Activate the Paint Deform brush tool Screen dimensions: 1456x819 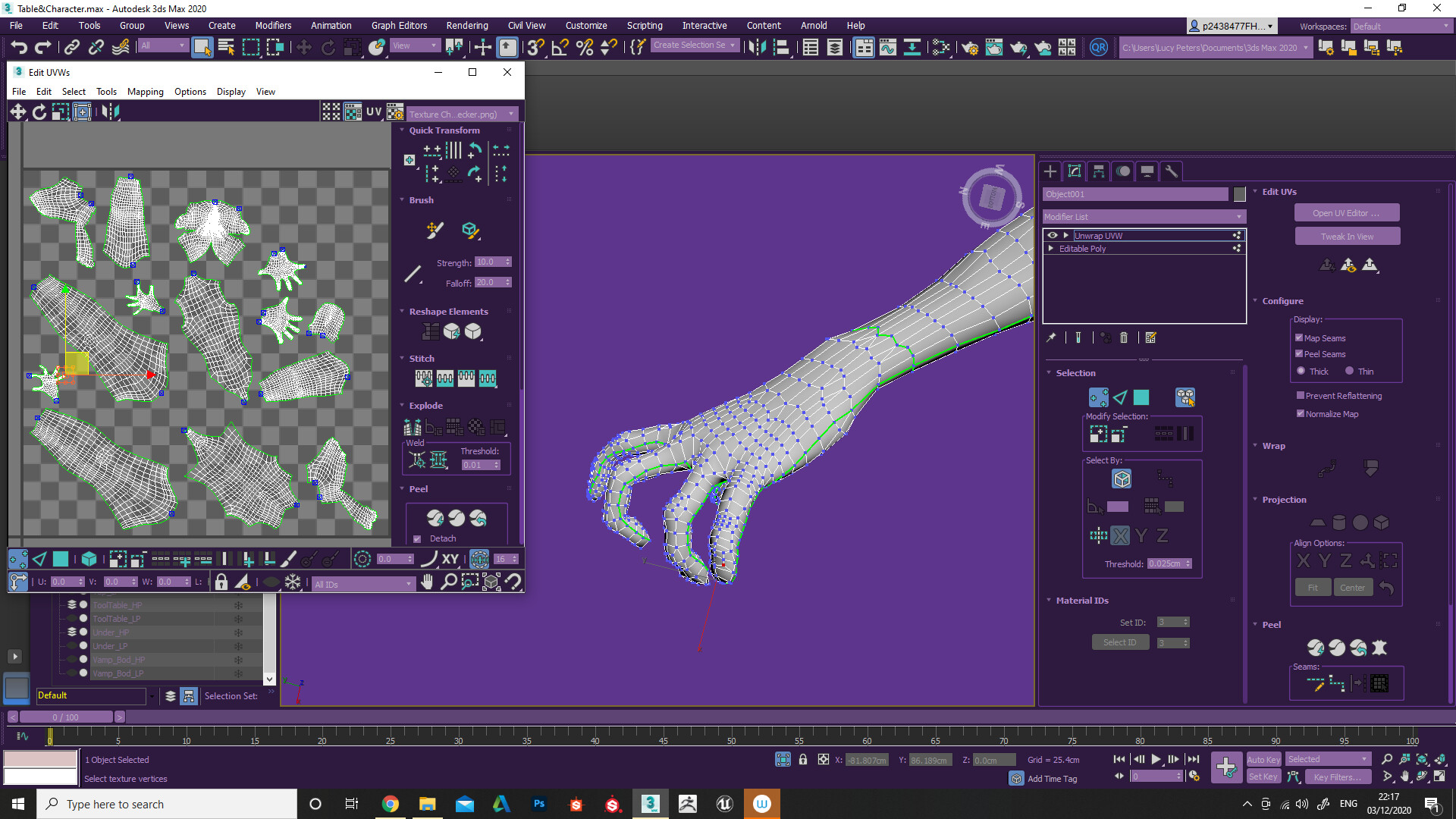click(x=434, y=231)
